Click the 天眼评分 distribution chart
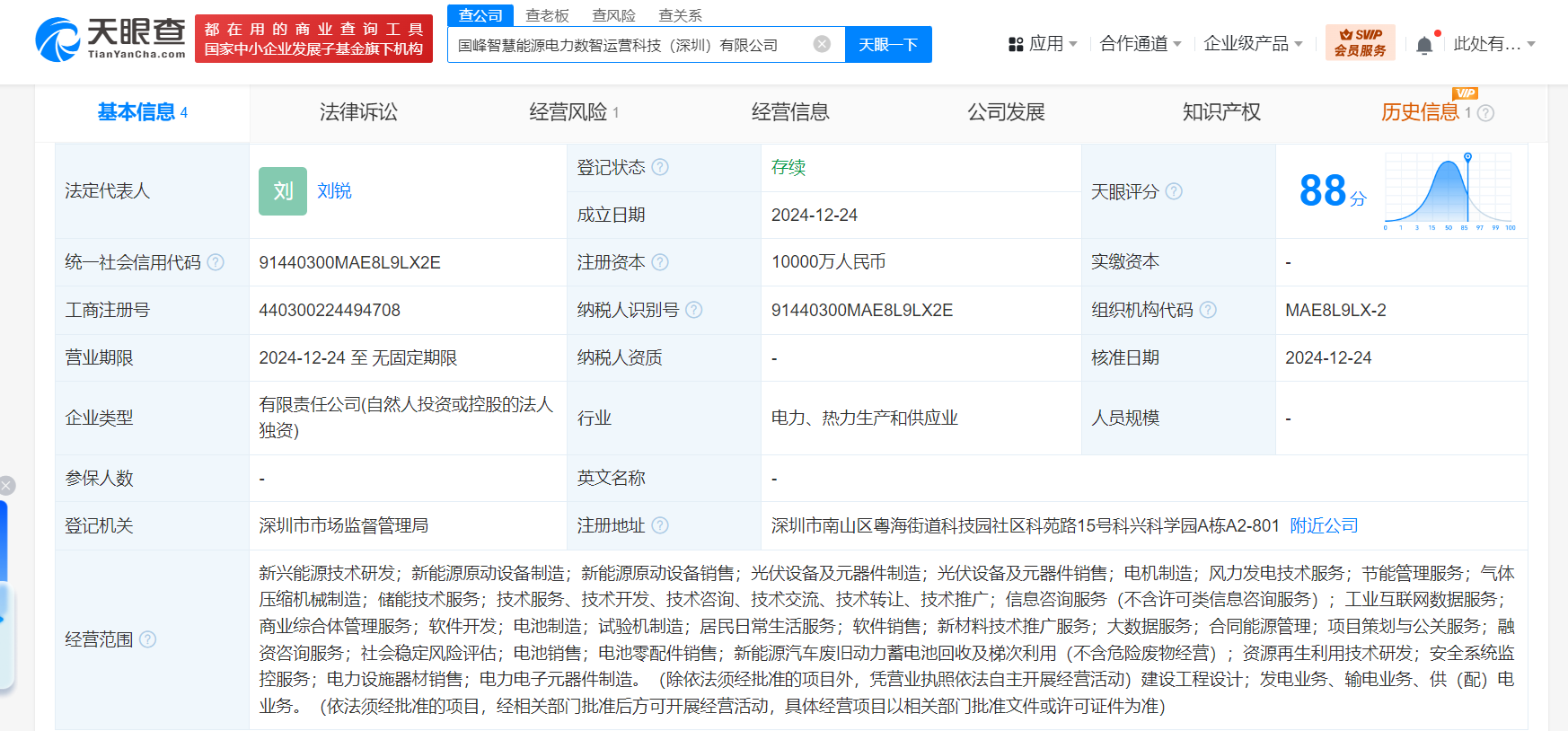The height and width of the screenshot is (731, 1568). pos(1449,190)
